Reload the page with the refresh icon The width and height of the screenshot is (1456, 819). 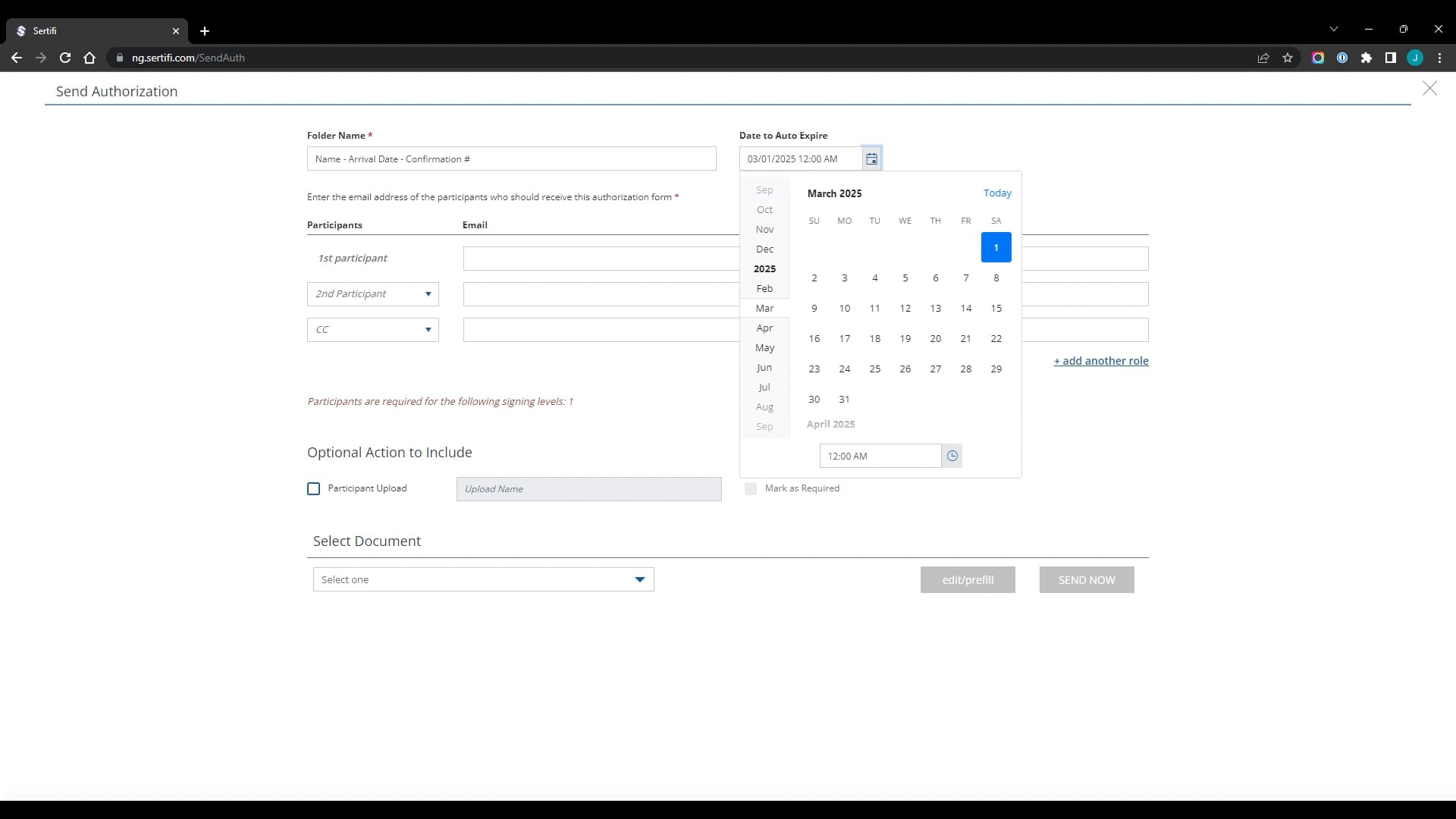point(65,58)
